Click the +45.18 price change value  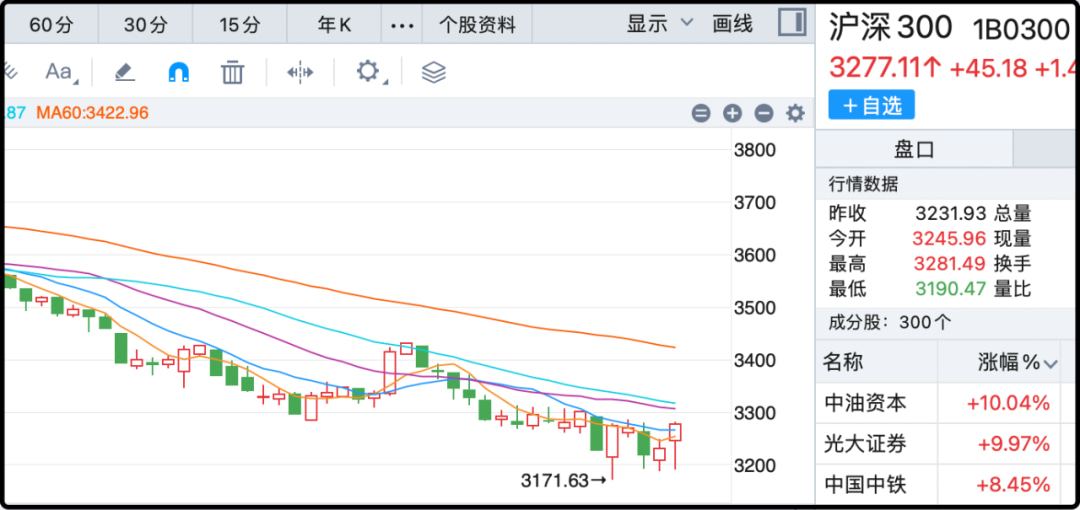pos(988,68)
